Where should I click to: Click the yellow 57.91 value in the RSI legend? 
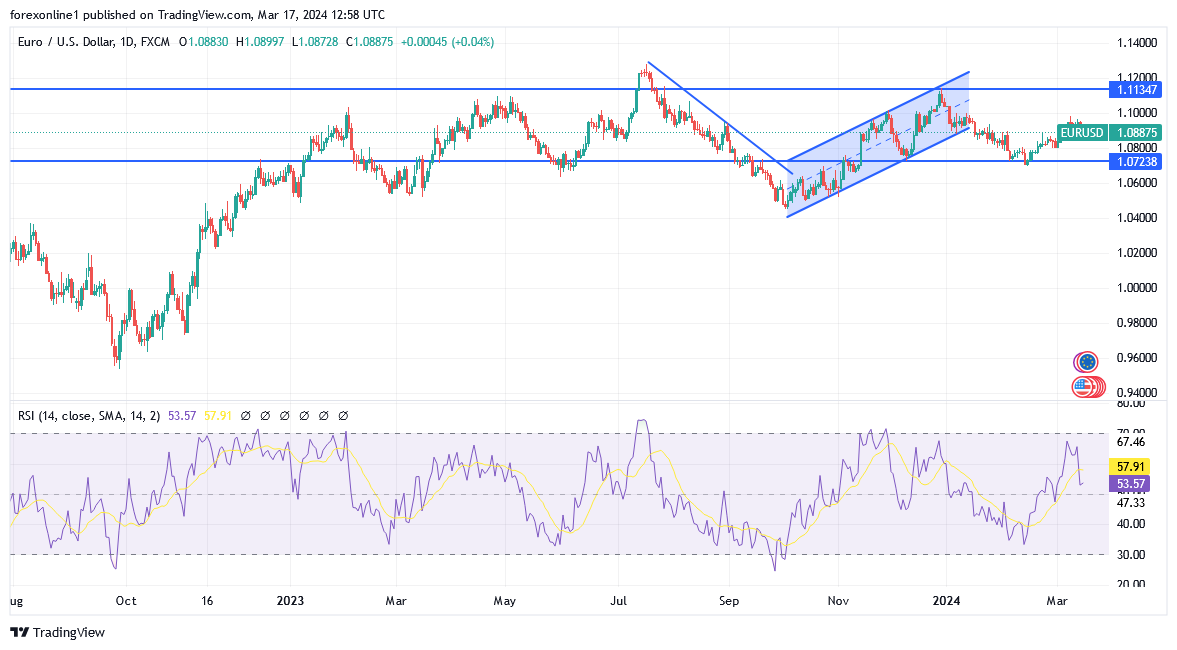click(x=218, y=415)
